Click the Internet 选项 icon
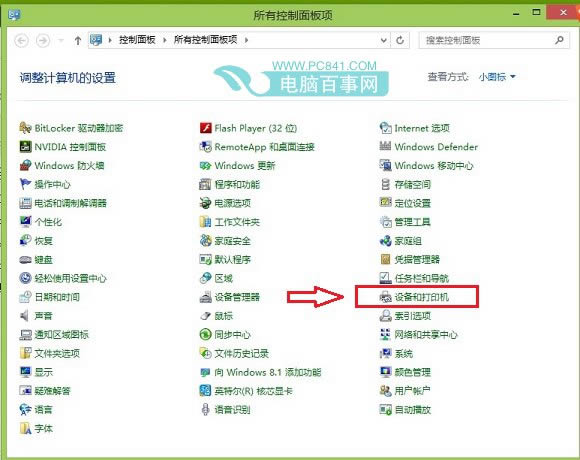Screen dimensions: 580x460 pos(385,128)
